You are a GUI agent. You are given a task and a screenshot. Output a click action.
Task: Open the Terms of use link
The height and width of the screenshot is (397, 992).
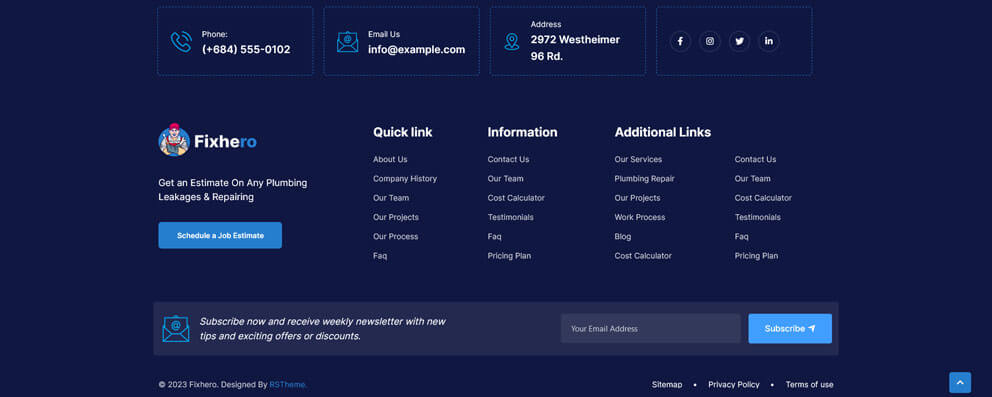pos(809,384)
